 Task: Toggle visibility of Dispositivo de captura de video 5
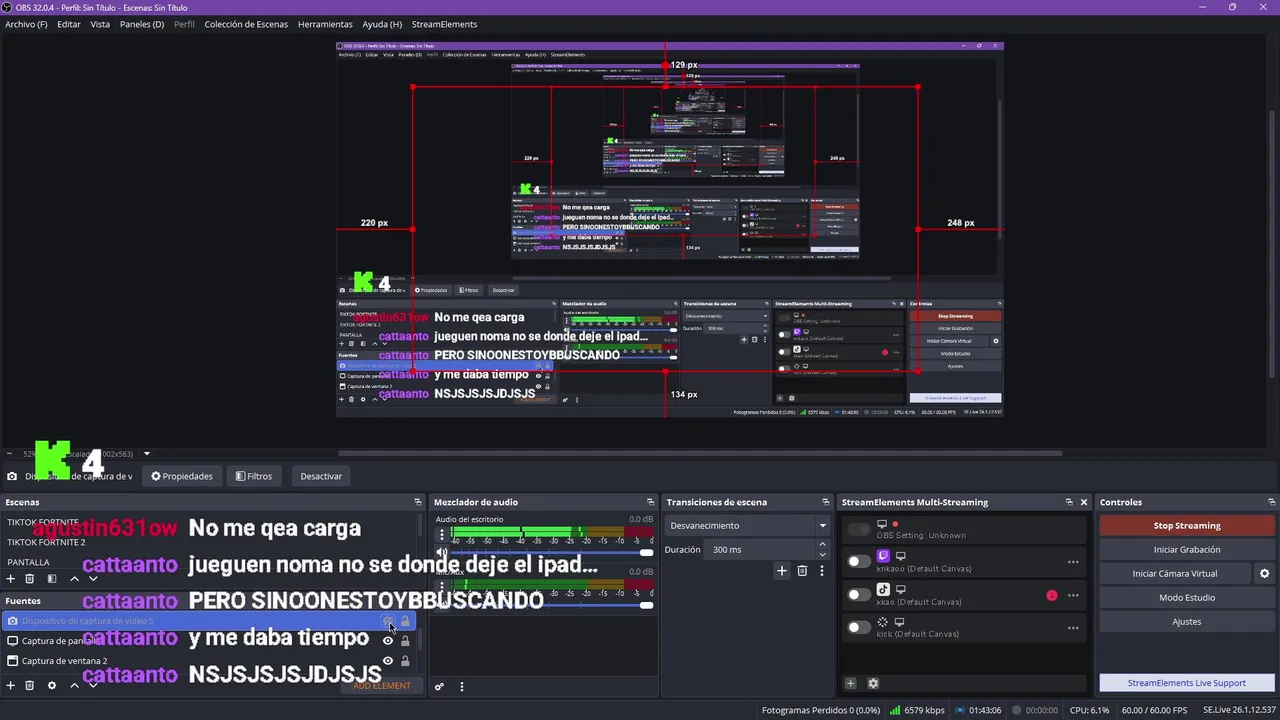(x=388, y=621)
